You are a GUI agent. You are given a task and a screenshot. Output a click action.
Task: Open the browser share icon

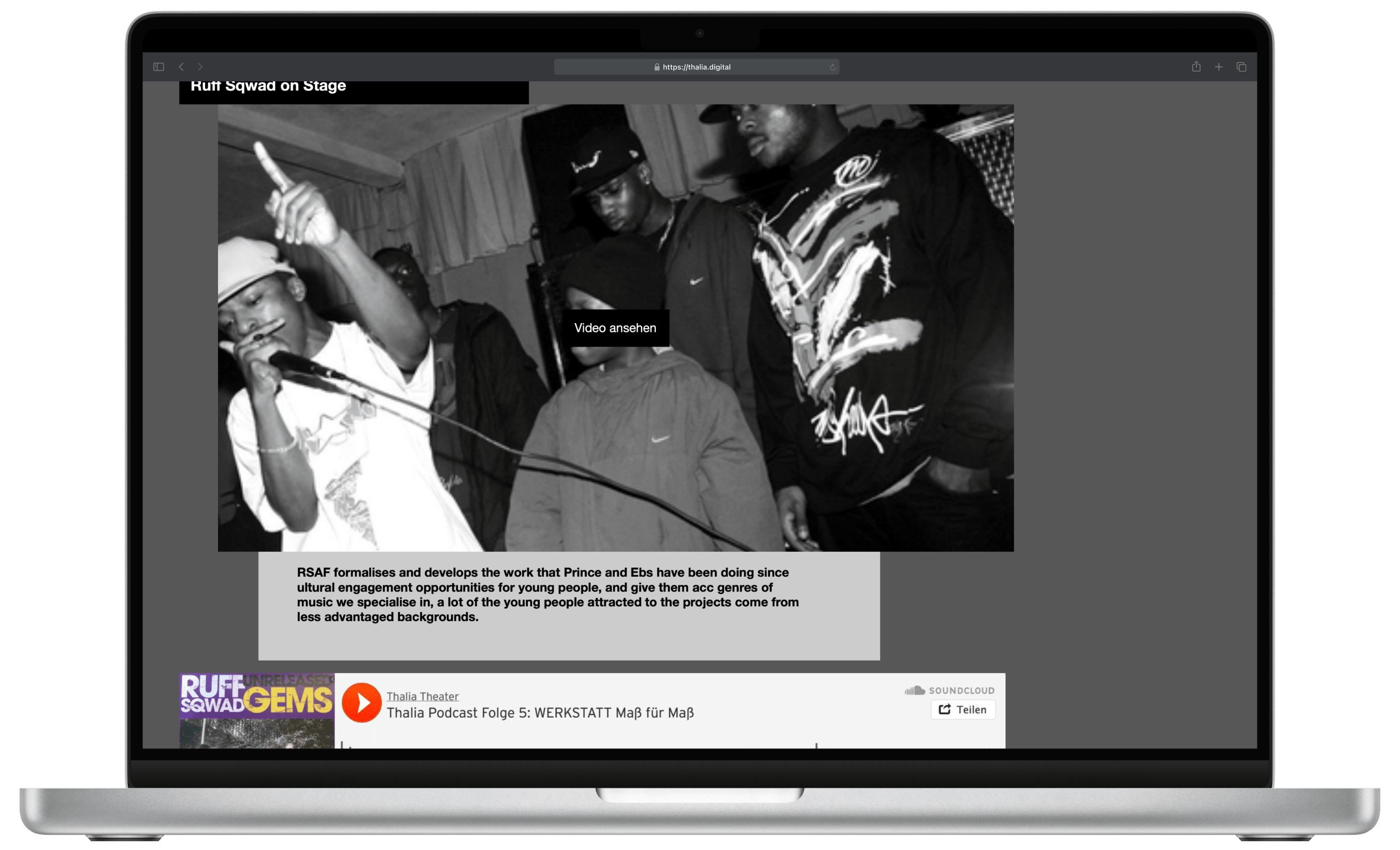pos(1196,67)
